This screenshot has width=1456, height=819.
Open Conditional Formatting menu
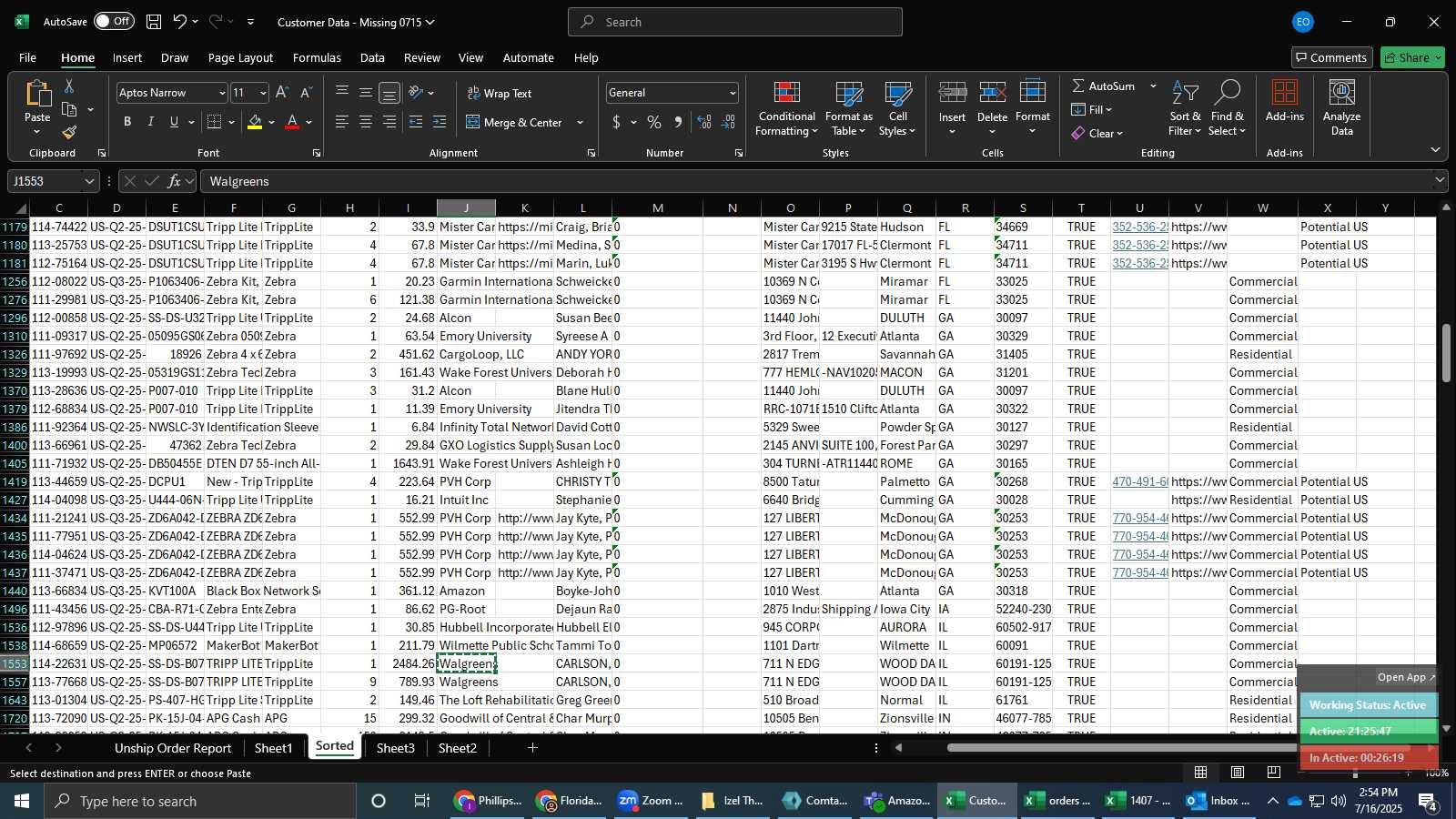pyautogui.click(x=786, y=109)
